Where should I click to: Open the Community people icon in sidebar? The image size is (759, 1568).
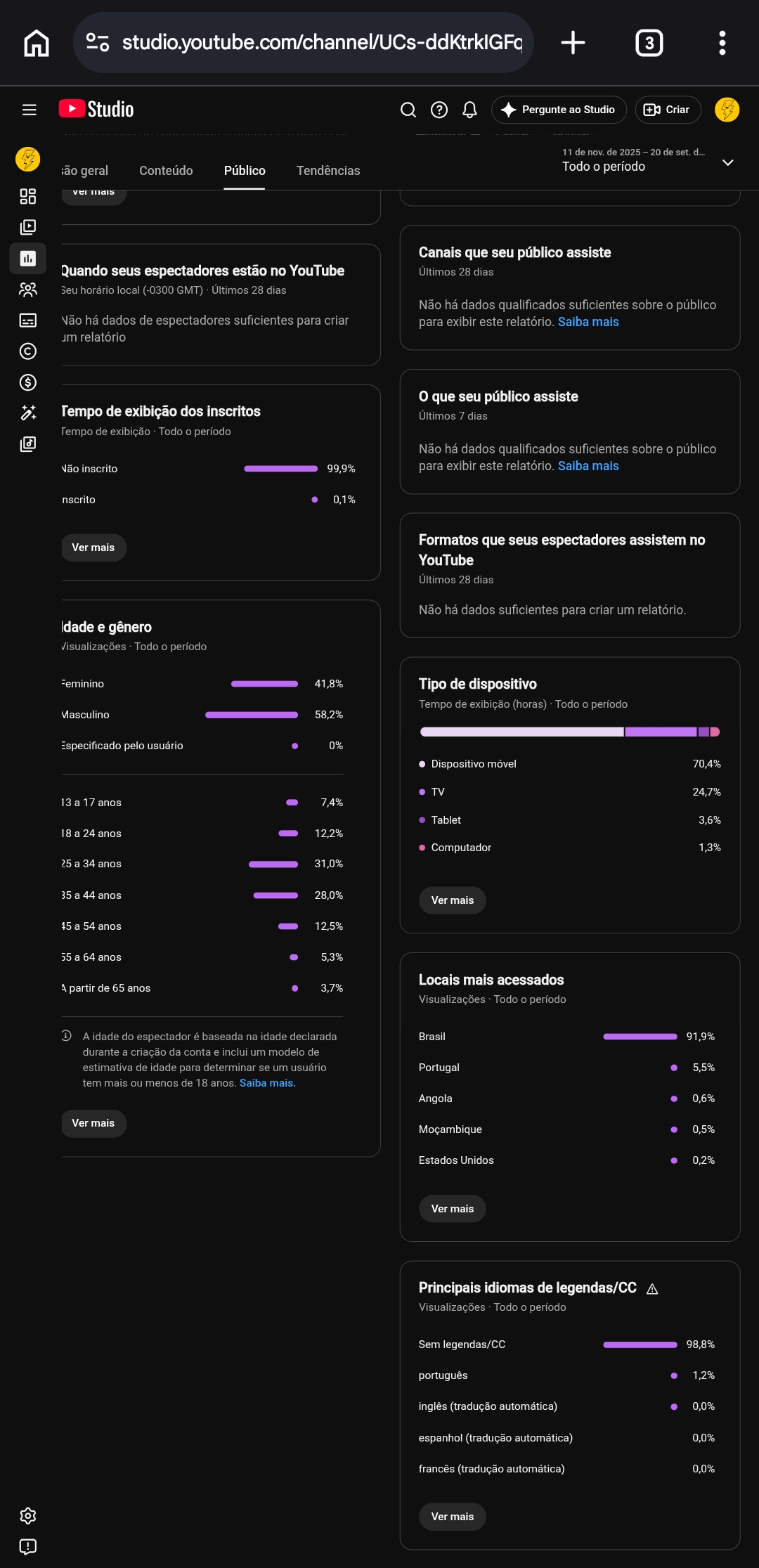[28, 289]
